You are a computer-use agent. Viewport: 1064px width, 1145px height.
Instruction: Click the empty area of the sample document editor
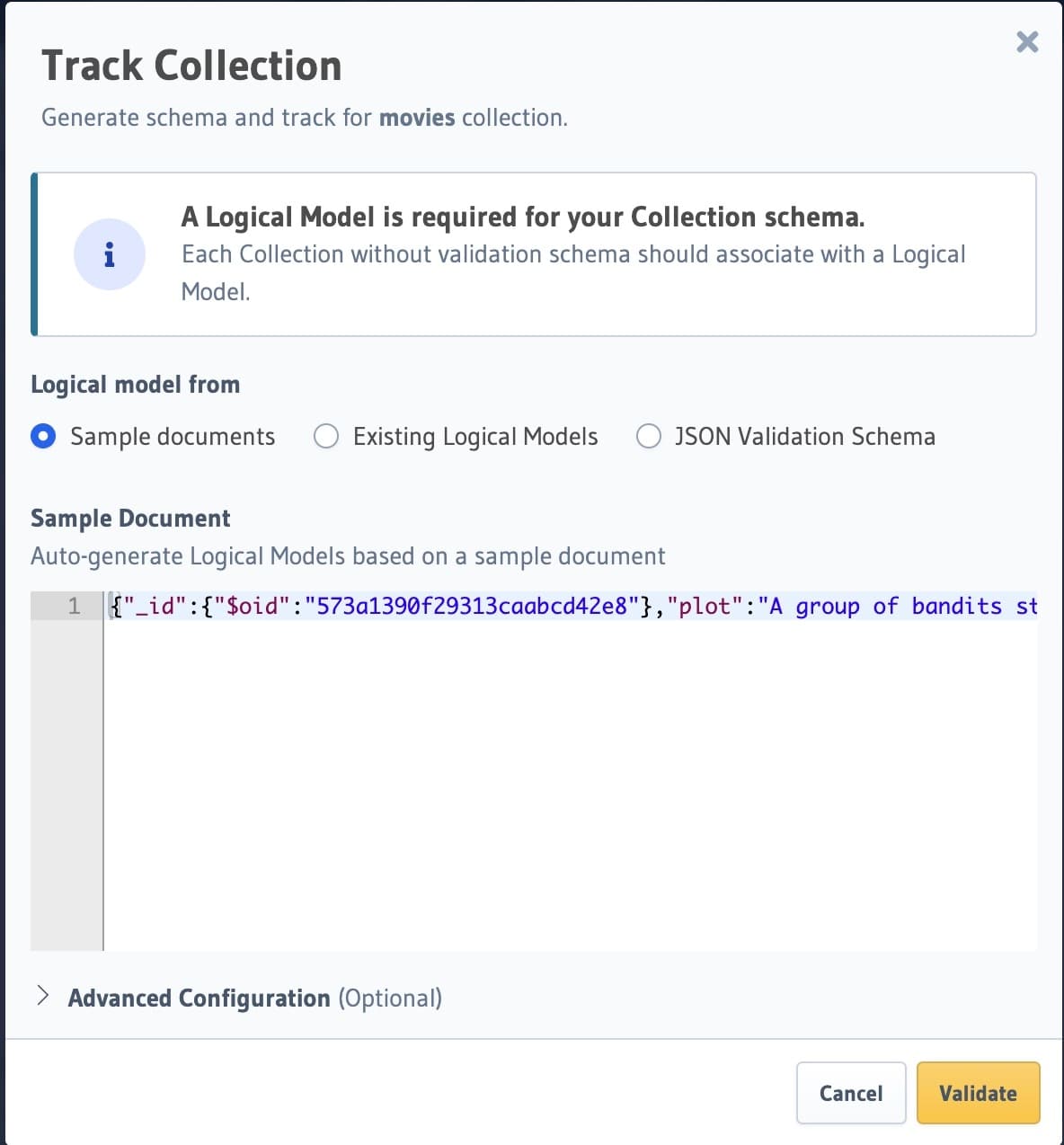[570, 782]
